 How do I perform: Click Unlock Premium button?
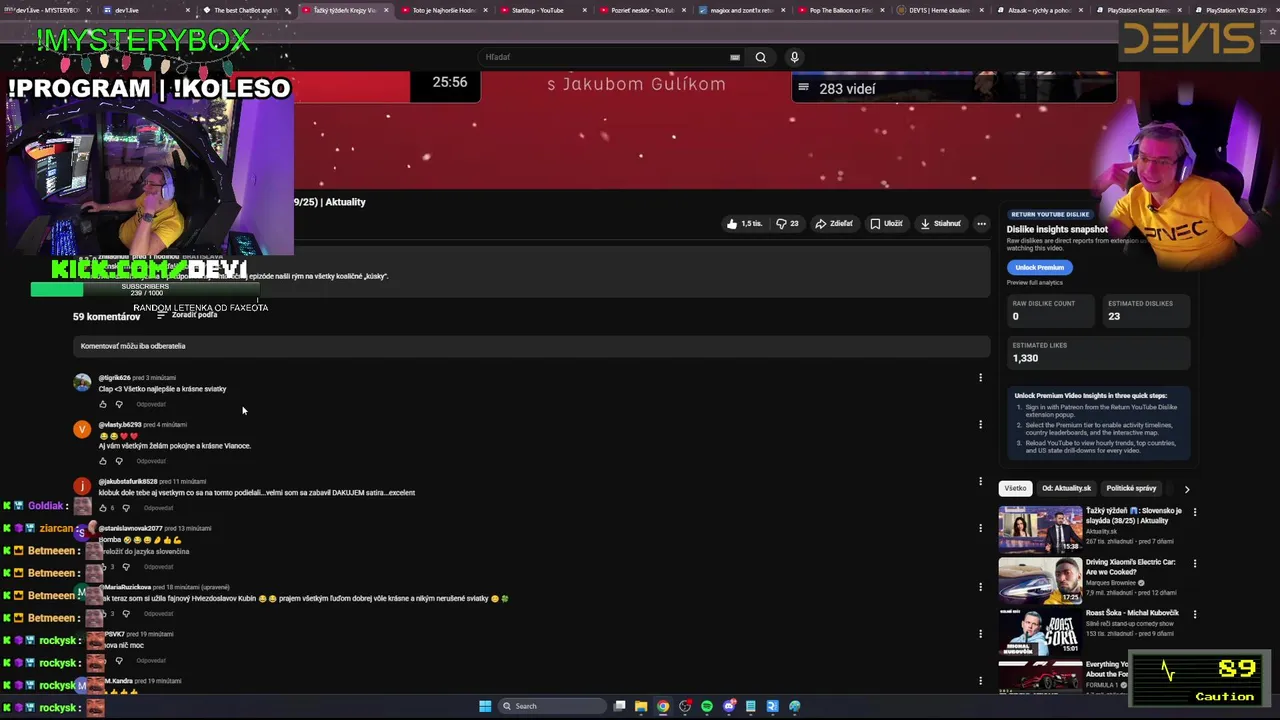point(1040,267)
